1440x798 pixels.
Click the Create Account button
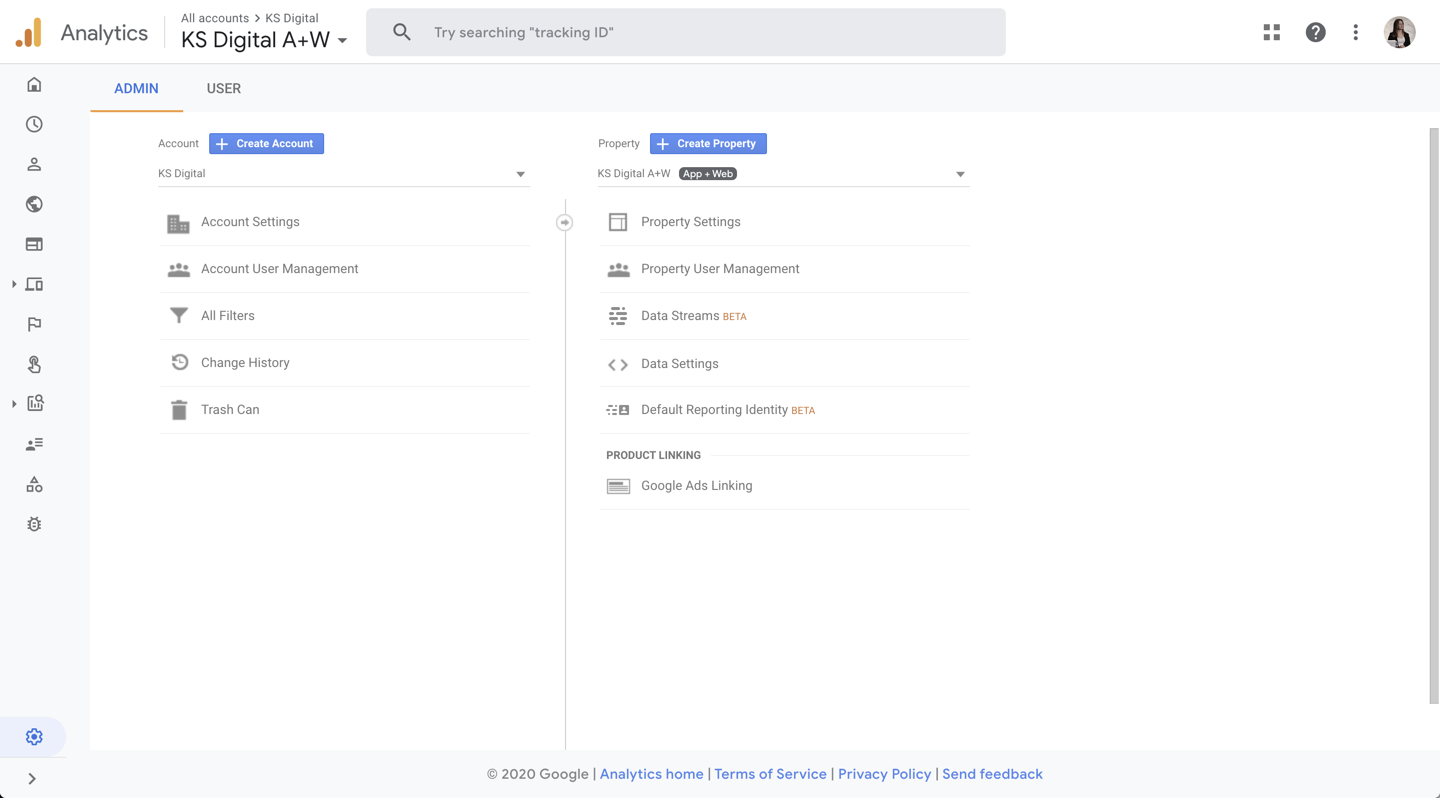pos(266,144)
